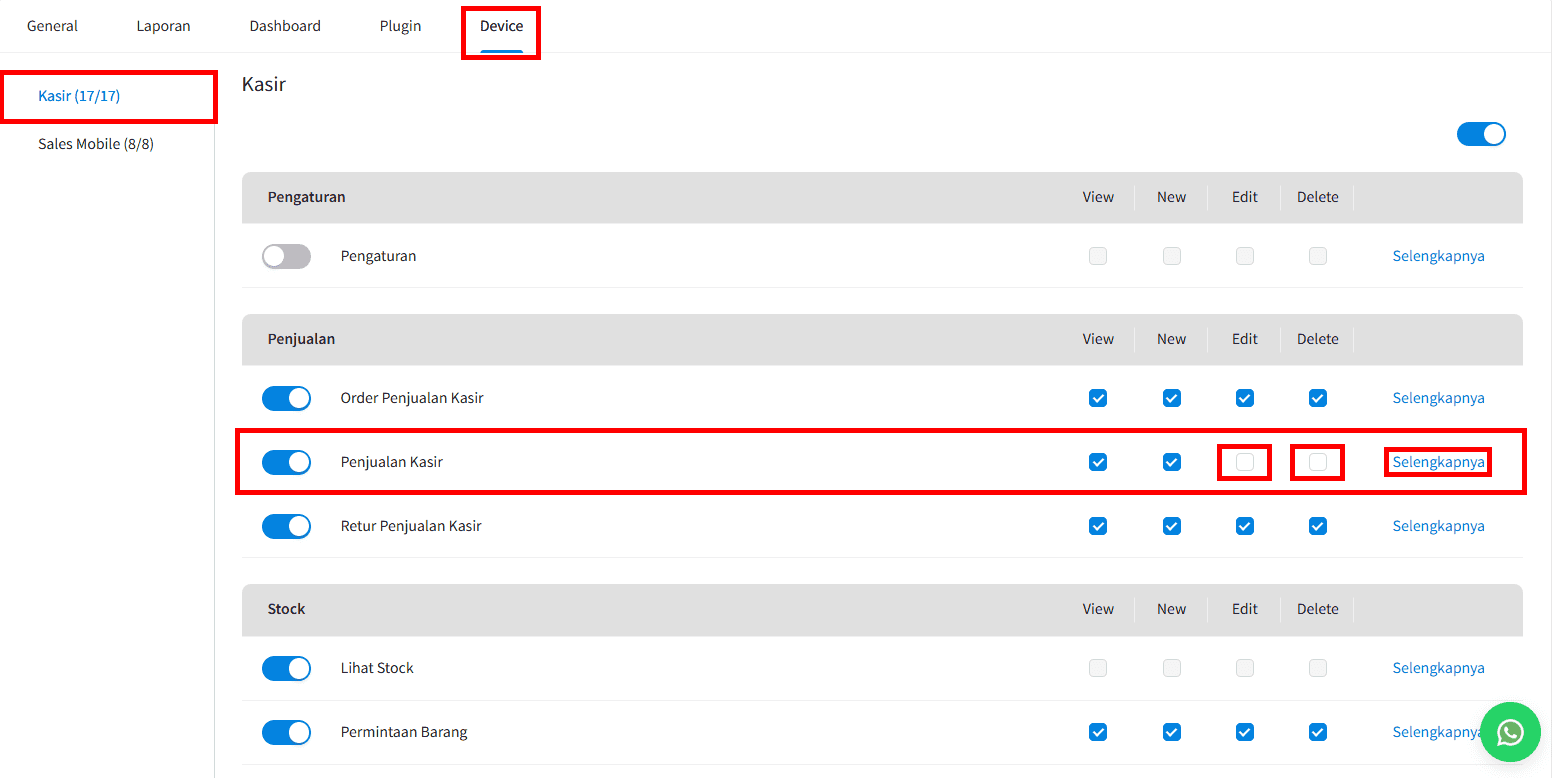
Task: Click Selengkapnya link for Pengaturan row
Action: click(1438, 256)
